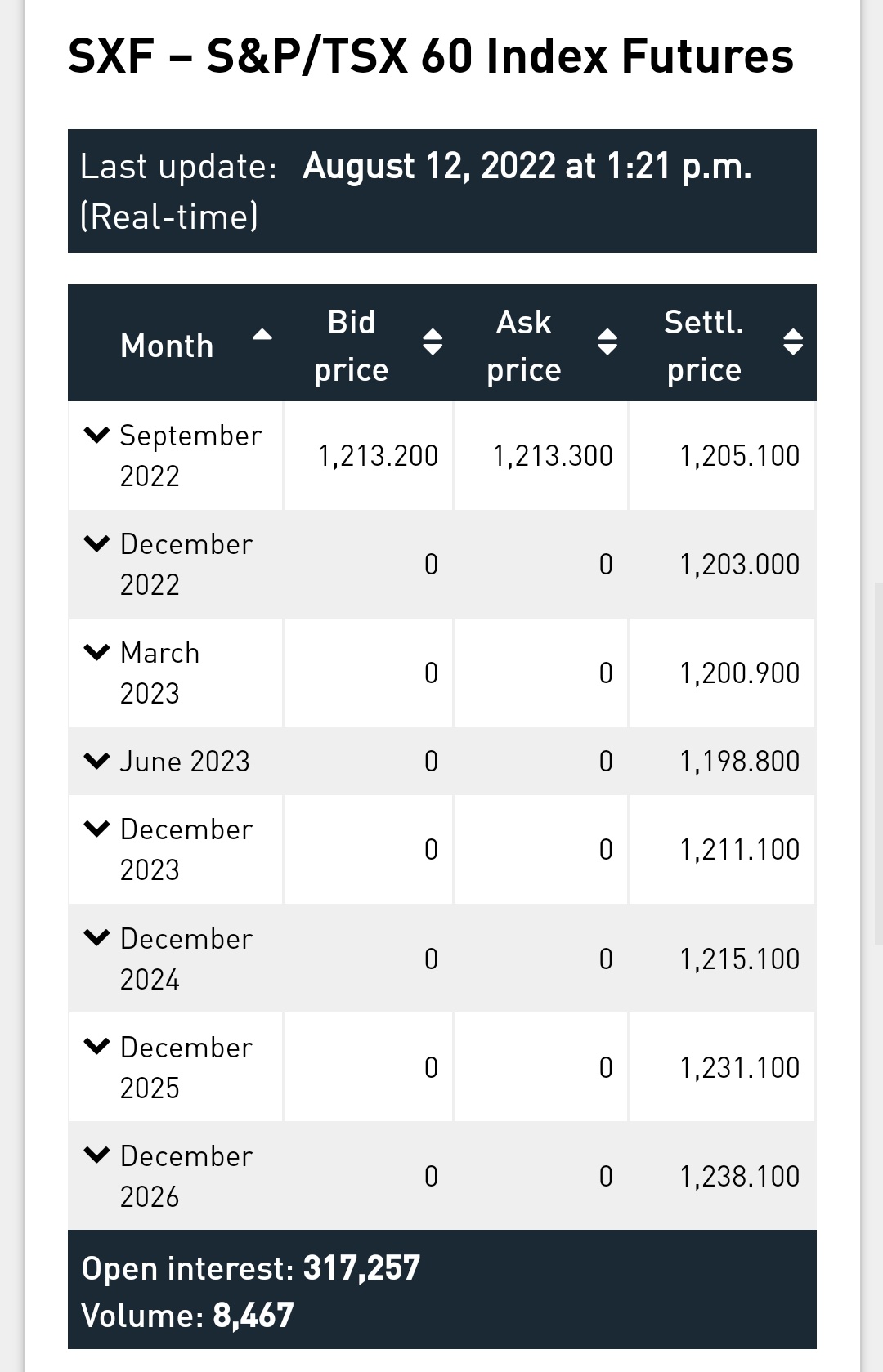
Task: Expand the March 2023 row chevron
Action: 96,653
